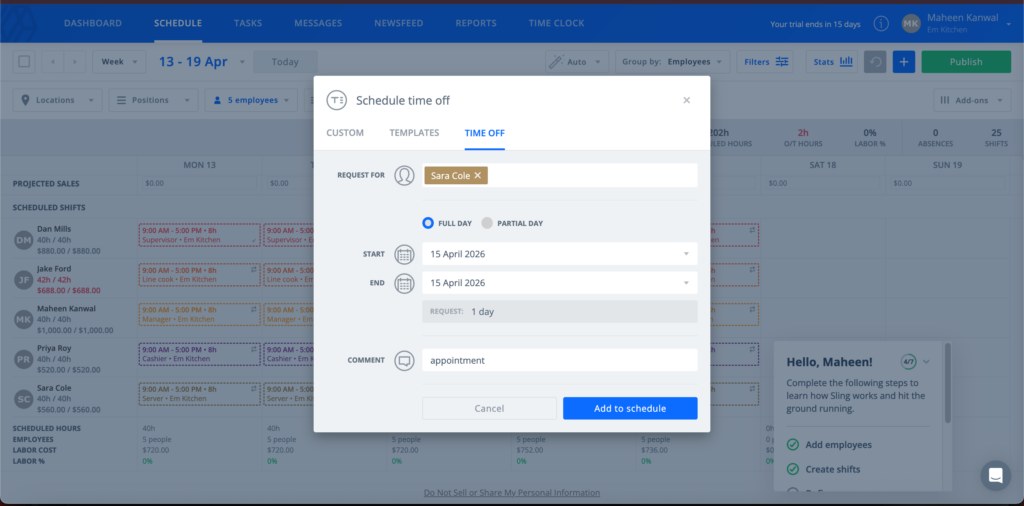This screenshot has width=1024, height=506.
Task: Click Sara Cole SC avatar
Action: (x=23, y=399)
